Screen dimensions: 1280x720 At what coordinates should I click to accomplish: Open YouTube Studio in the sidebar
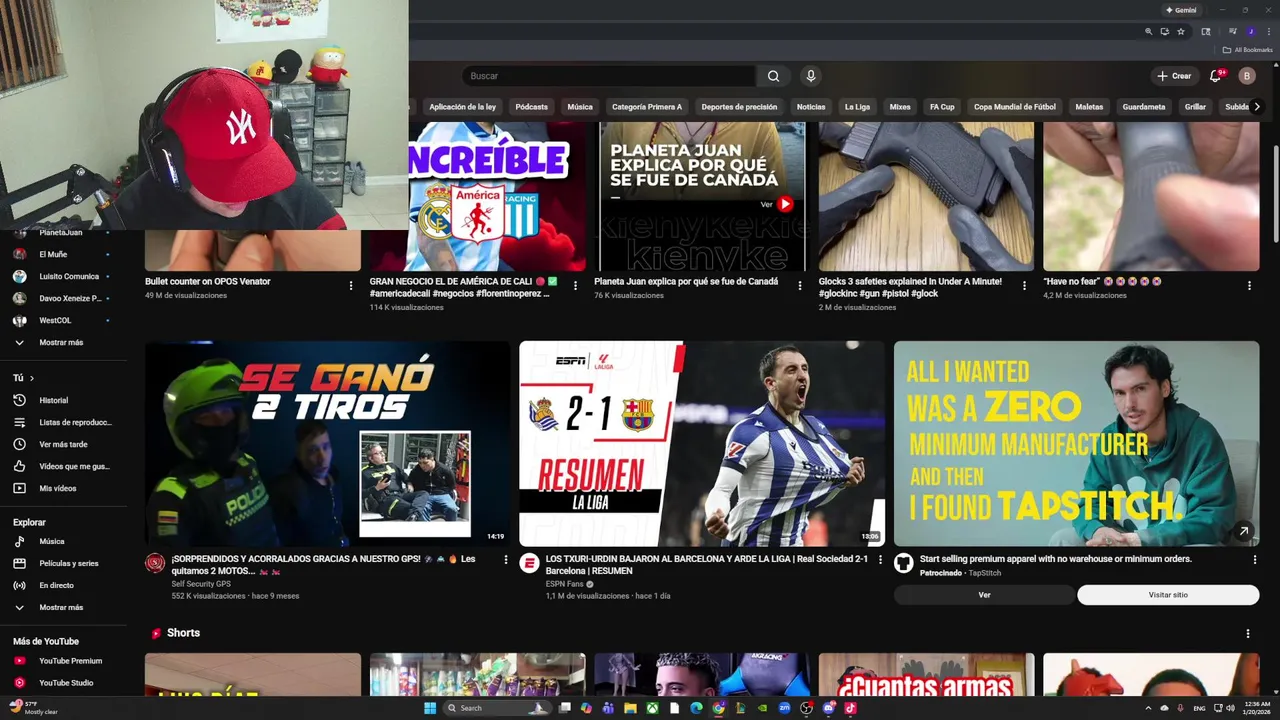66,683
